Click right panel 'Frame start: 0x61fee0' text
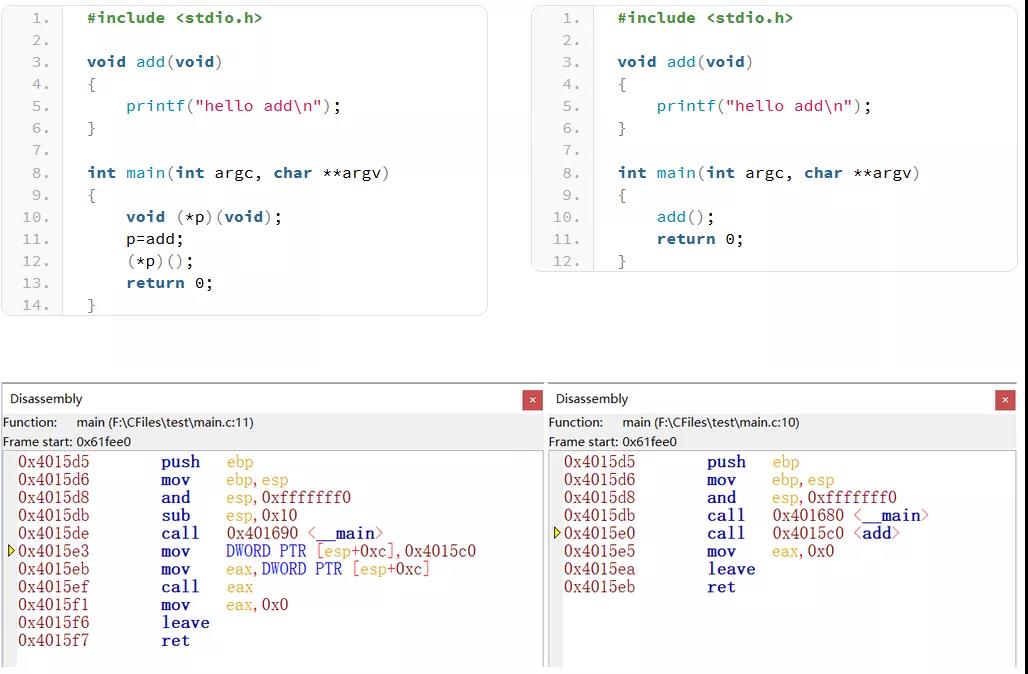 (x=612, y=442)
